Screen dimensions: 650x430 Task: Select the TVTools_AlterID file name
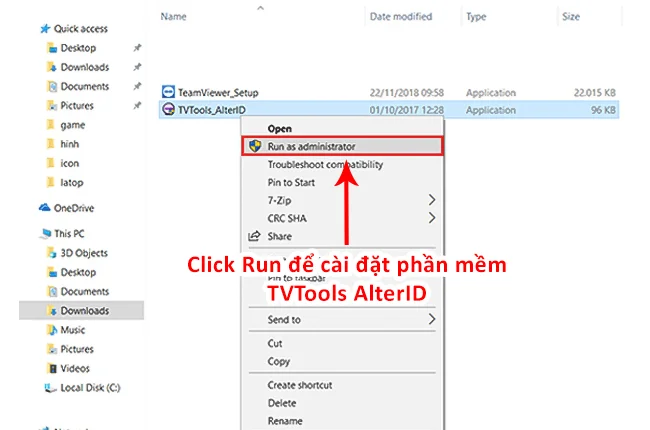coord(212,110)
